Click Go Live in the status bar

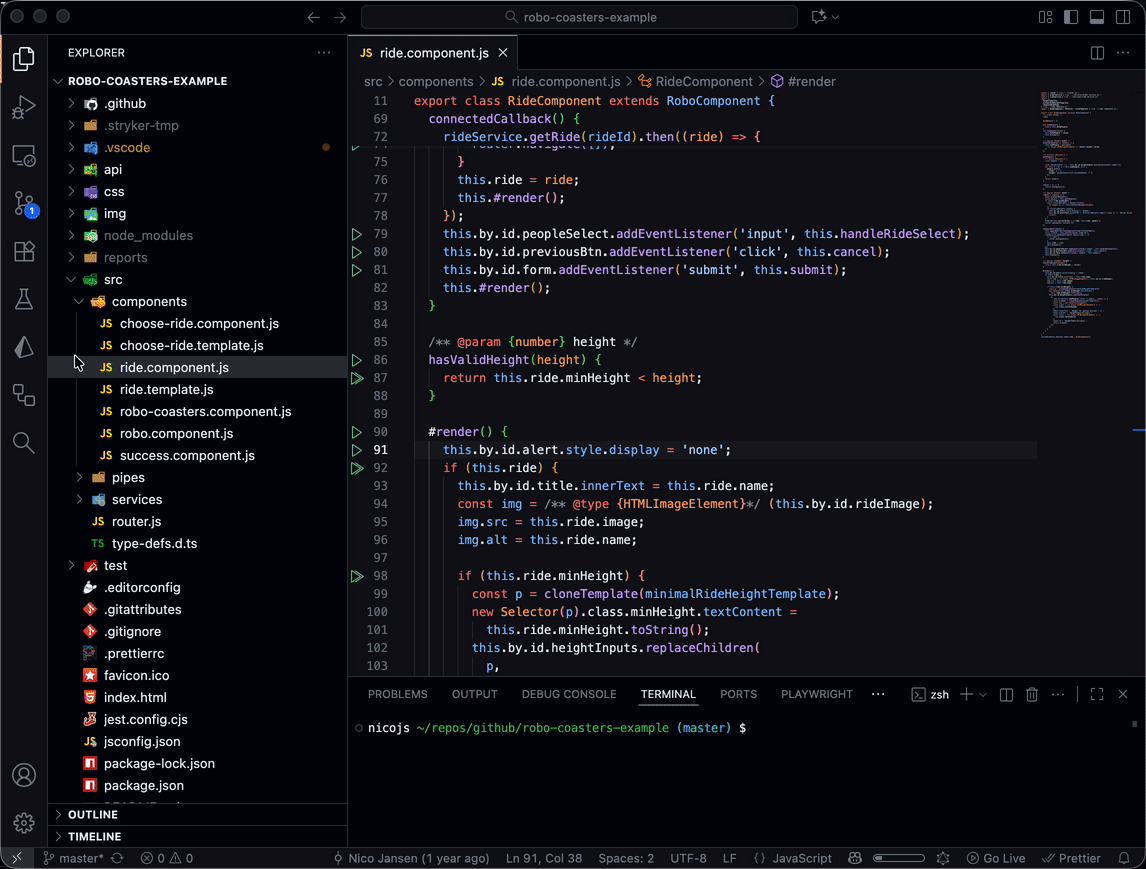tap(996, 857)
